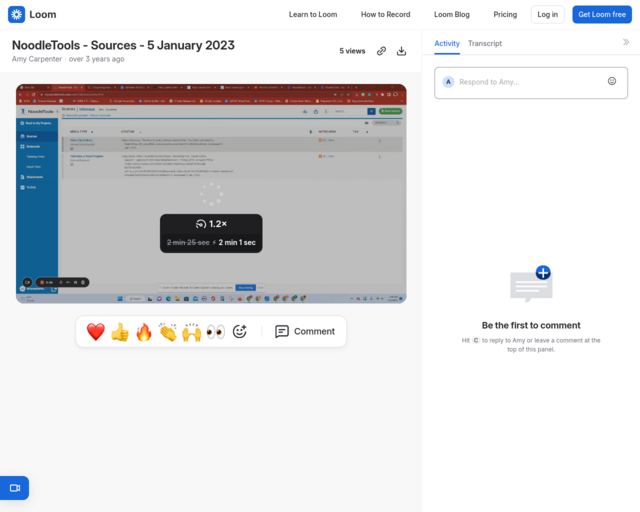This screenshot has width=640, height=512.
Task: Click 'over 3 years ago' timestamp
Action: point(96,59)
